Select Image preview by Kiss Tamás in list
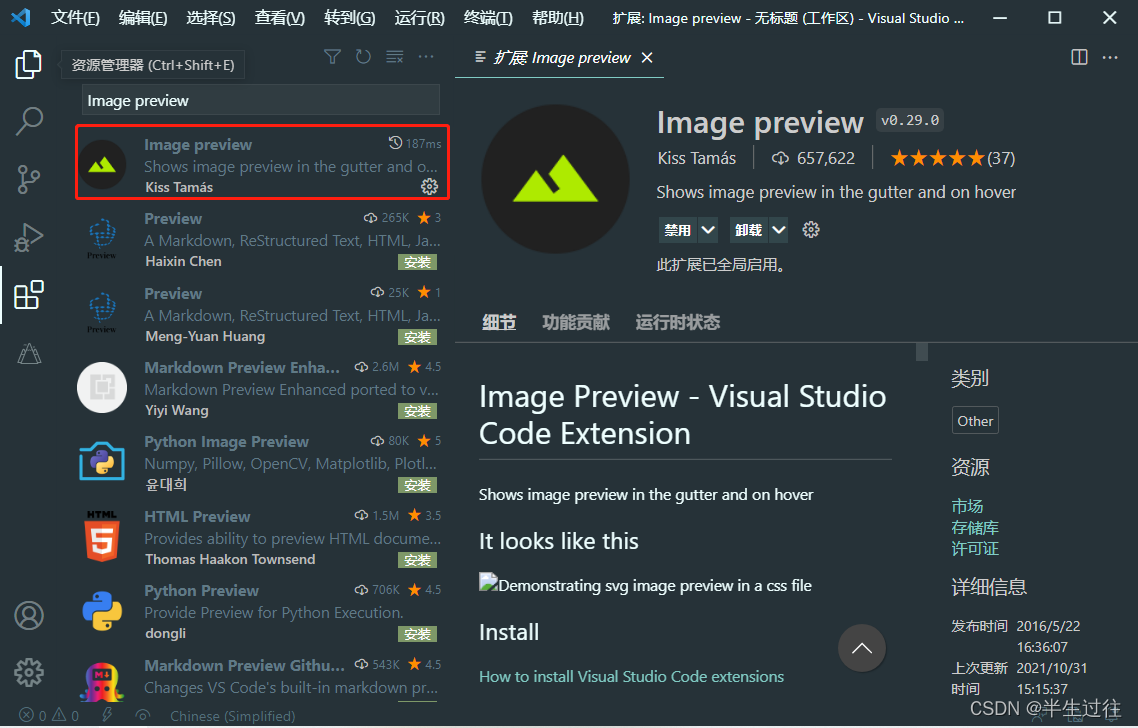Viewport: 1138px width, 728px height. click(262, 162)
